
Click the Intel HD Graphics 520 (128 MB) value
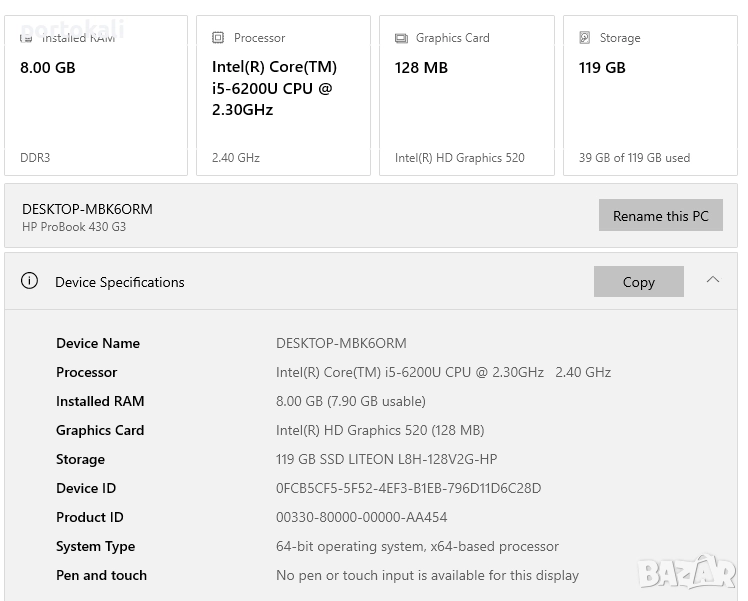click(380, 430)
